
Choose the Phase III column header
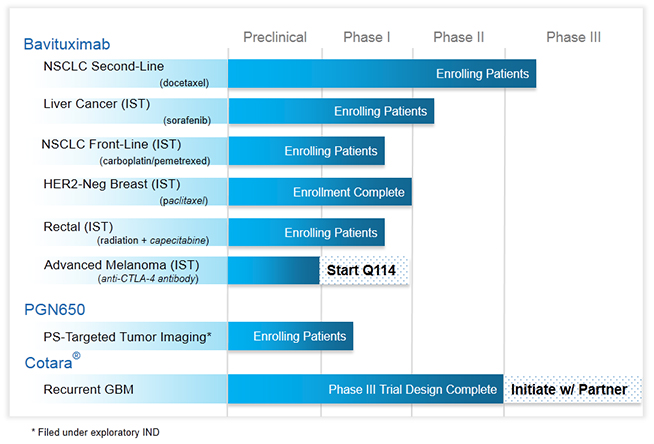coord(573,37)
